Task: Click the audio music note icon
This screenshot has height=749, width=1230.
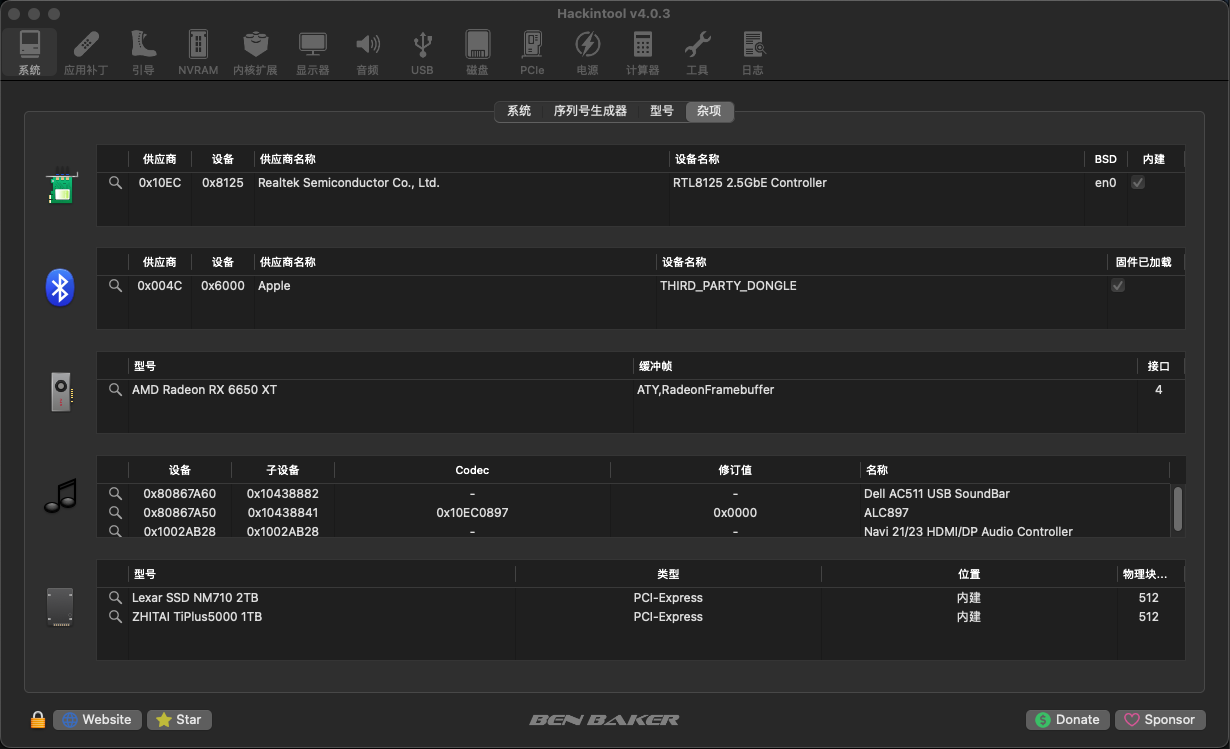Action: point(60,495)
